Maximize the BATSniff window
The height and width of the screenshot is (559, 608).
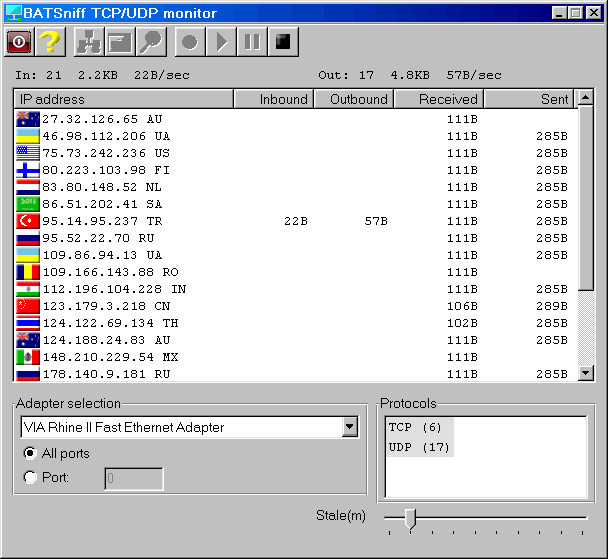pos(576,13)
